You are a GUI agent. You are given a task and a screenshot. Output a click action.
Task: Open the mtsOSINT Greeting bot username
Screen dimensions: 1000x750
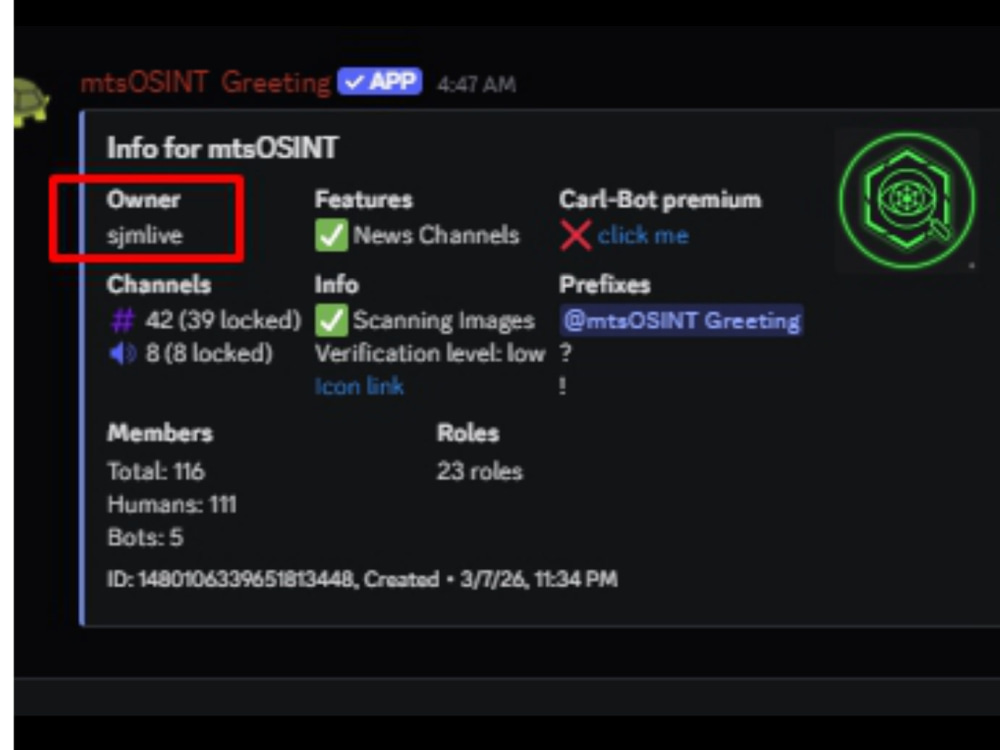[205, 83]
